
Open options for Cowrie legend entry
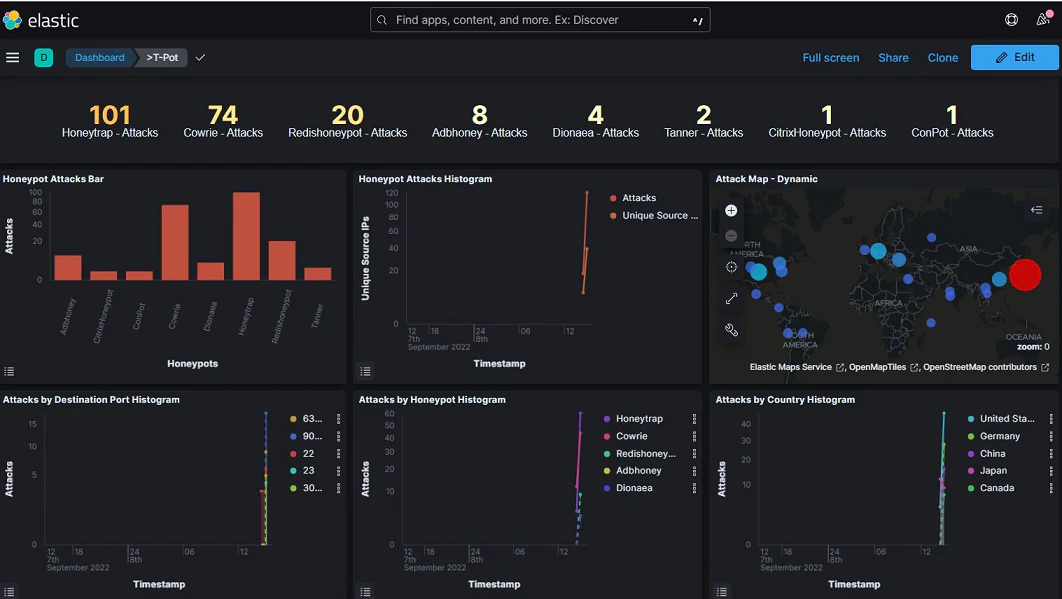(694, 436)
